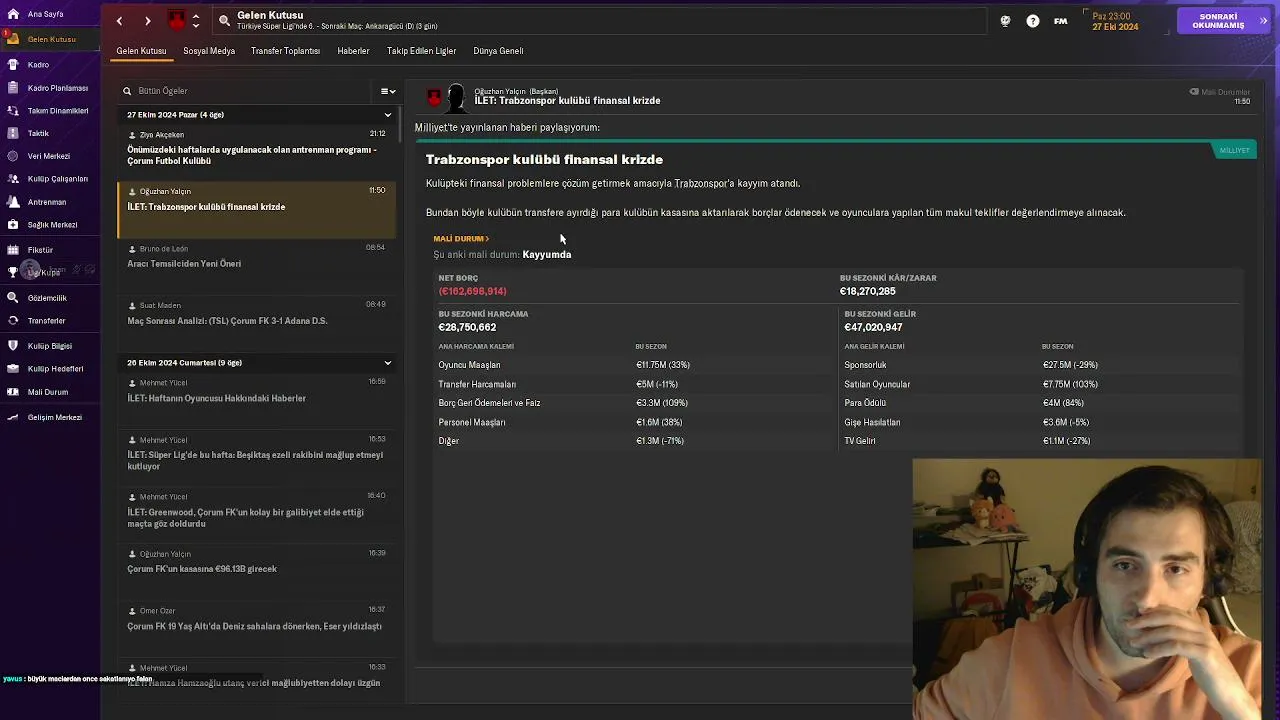This screenshot has height=720, width=1280.
Task: Open Kadro Planlaması clipboard icon
Action: tap(13, 87)
